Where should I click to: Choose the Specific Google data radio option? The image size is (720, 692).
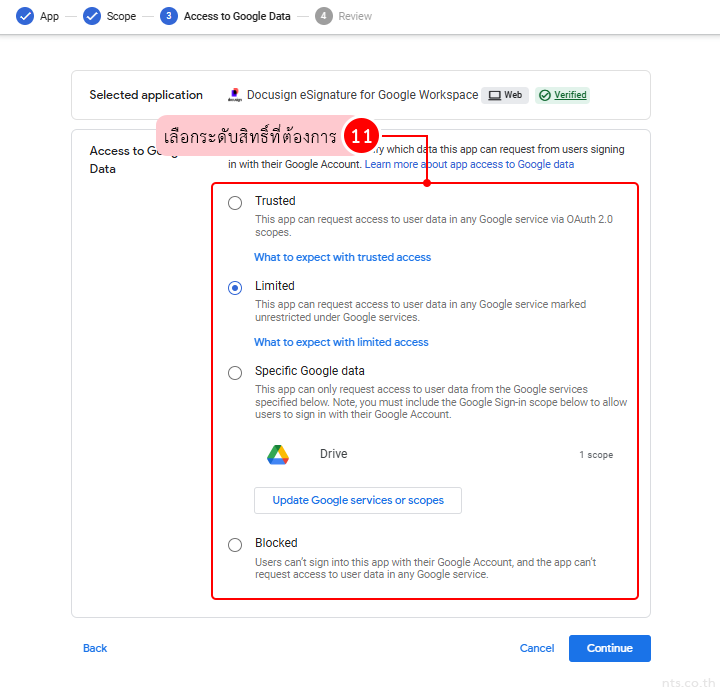click(235, 373)
